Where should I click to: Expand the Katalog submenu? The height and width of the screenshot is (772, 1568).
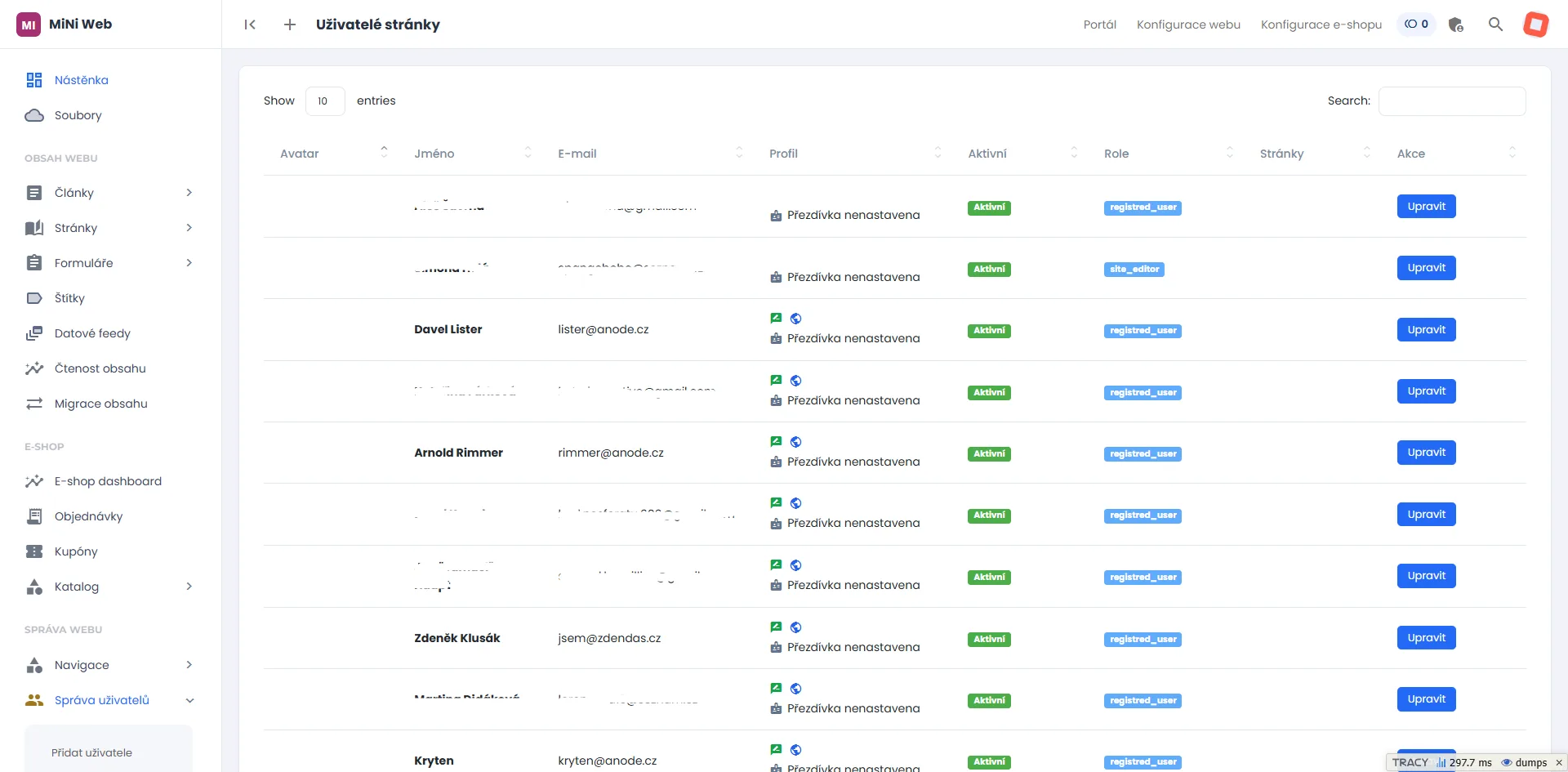[189, 587]
